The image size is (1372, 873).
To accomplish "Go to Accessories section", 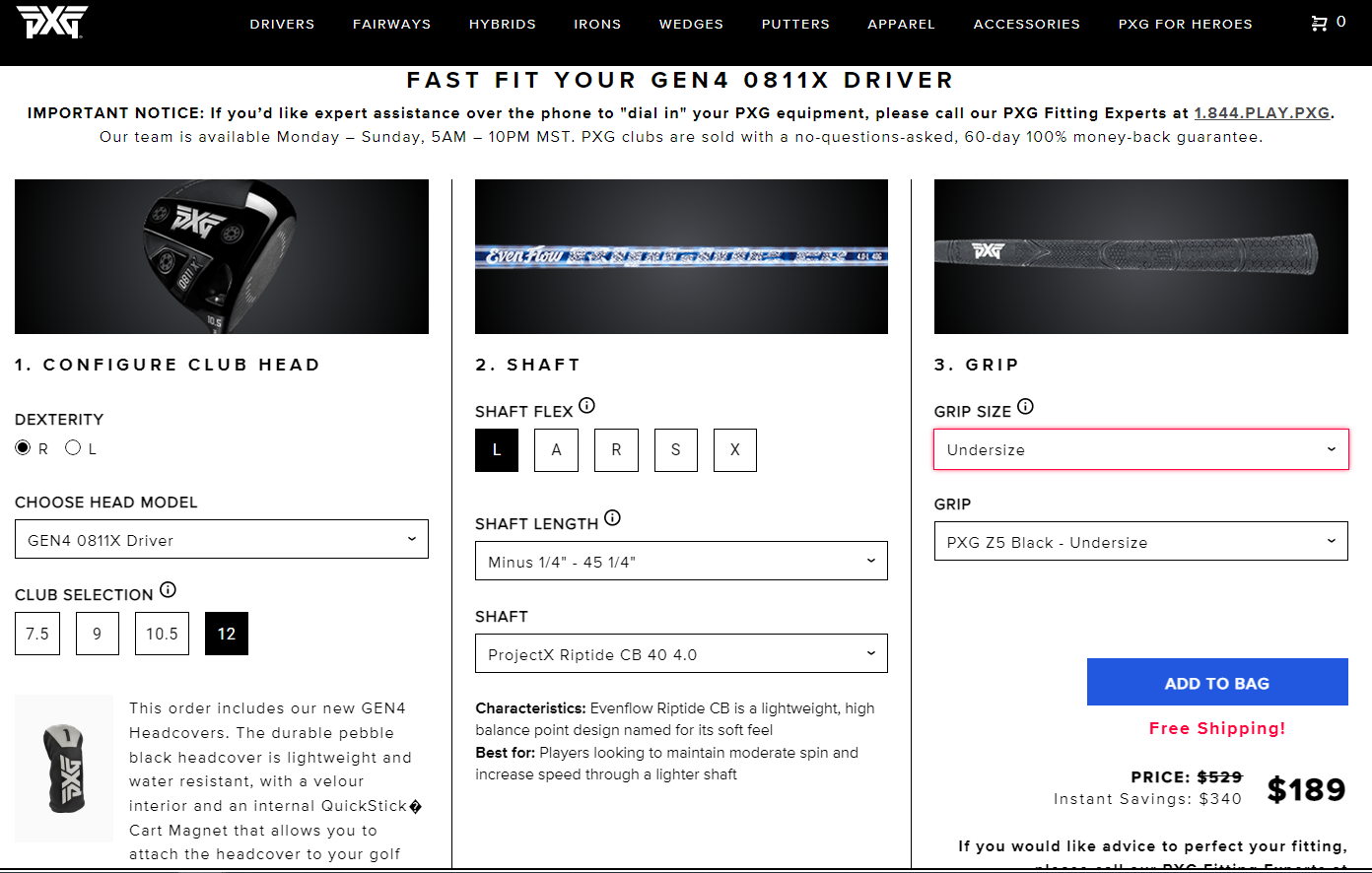I will coord(1027,24).
